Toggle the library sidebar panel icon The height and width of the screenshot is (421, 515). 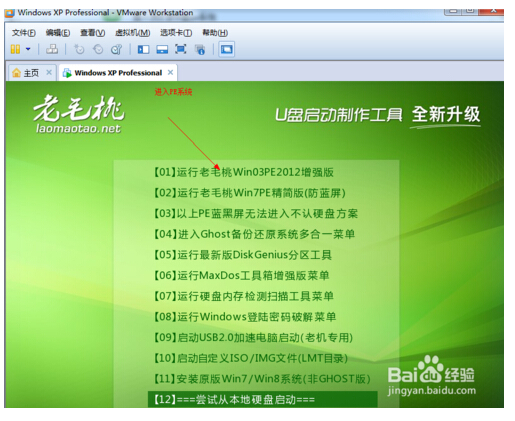(143, 50)
